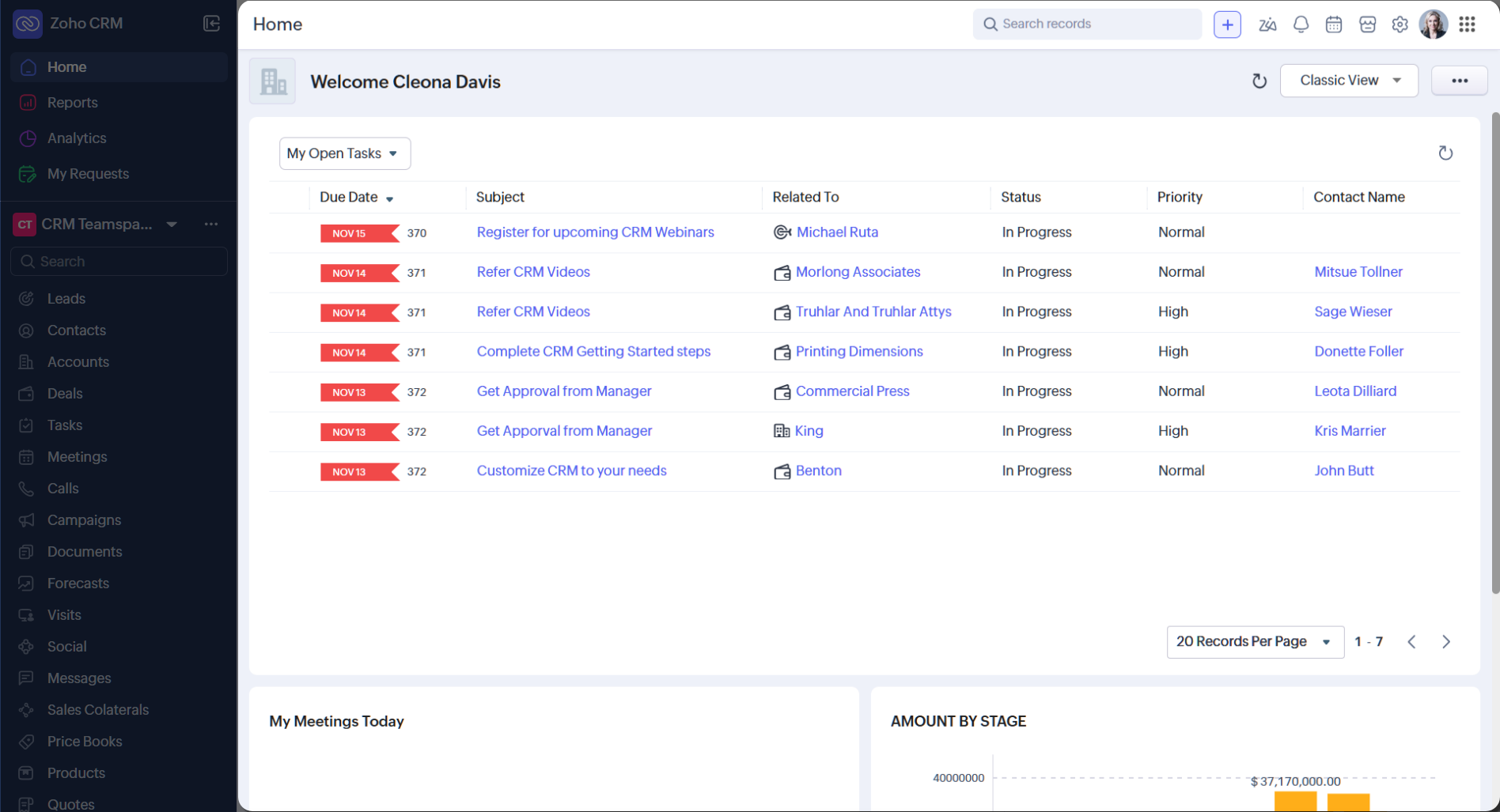
Task: Refresh the My Open Tasks widget
Action: tap(1445, 153)
